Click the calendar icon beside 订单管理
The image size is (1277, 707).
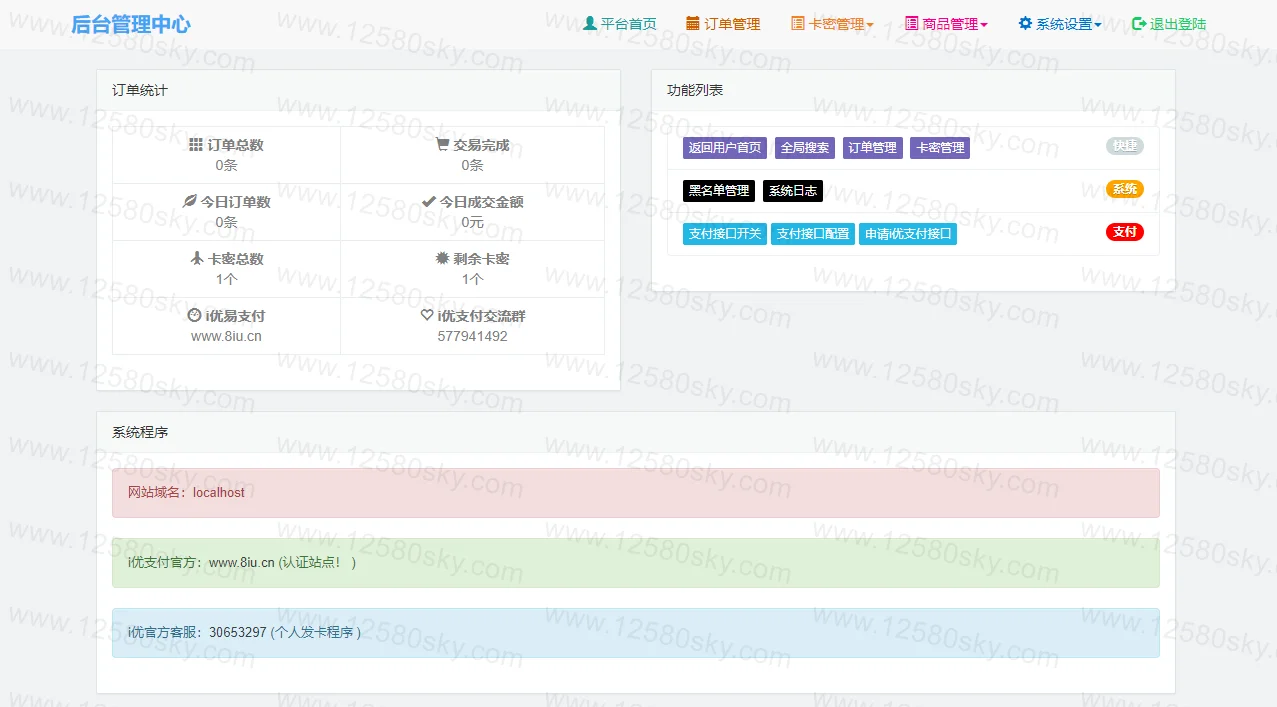[x=693, y=23]
